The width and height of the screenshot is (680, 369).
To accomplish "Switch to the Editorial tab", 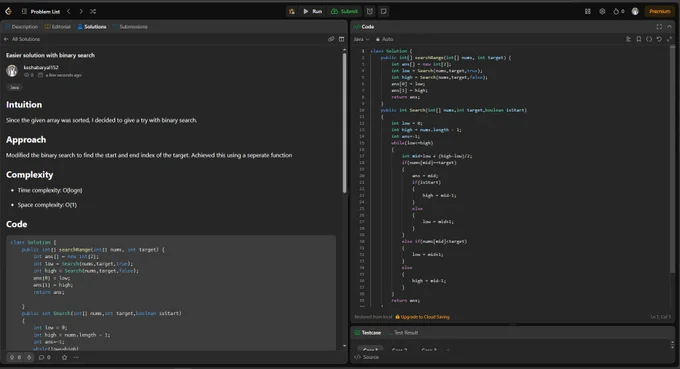I will coord(58,27).
